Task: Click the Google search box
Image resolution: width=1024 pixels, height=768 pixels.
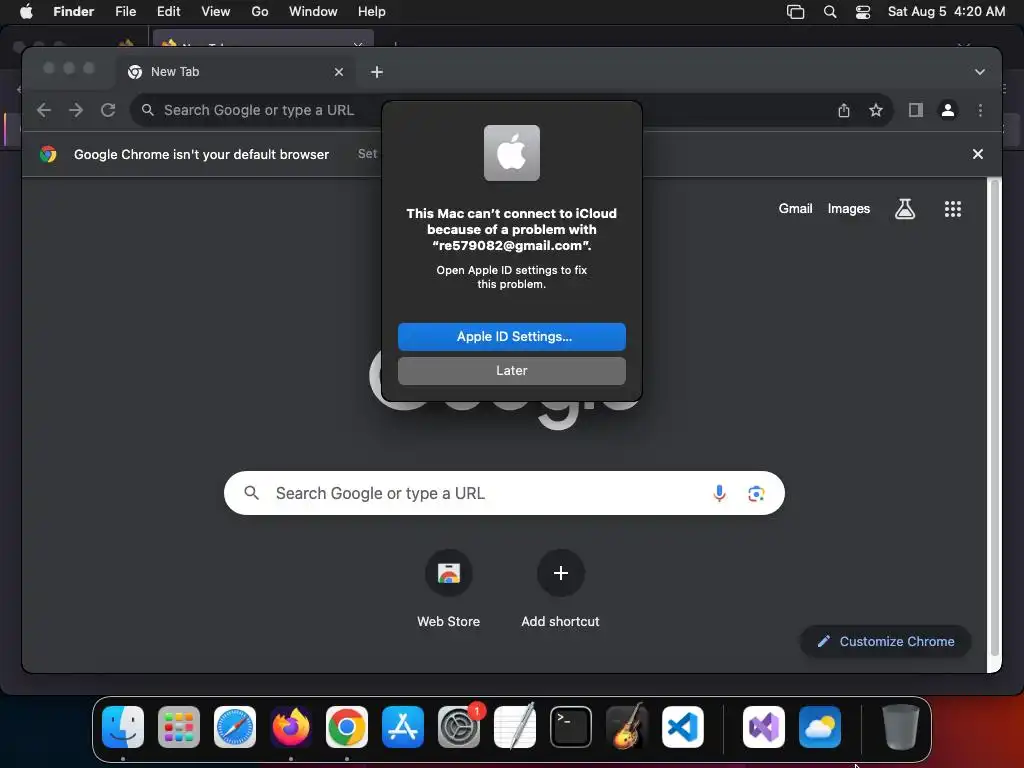Action: [504, 493]
